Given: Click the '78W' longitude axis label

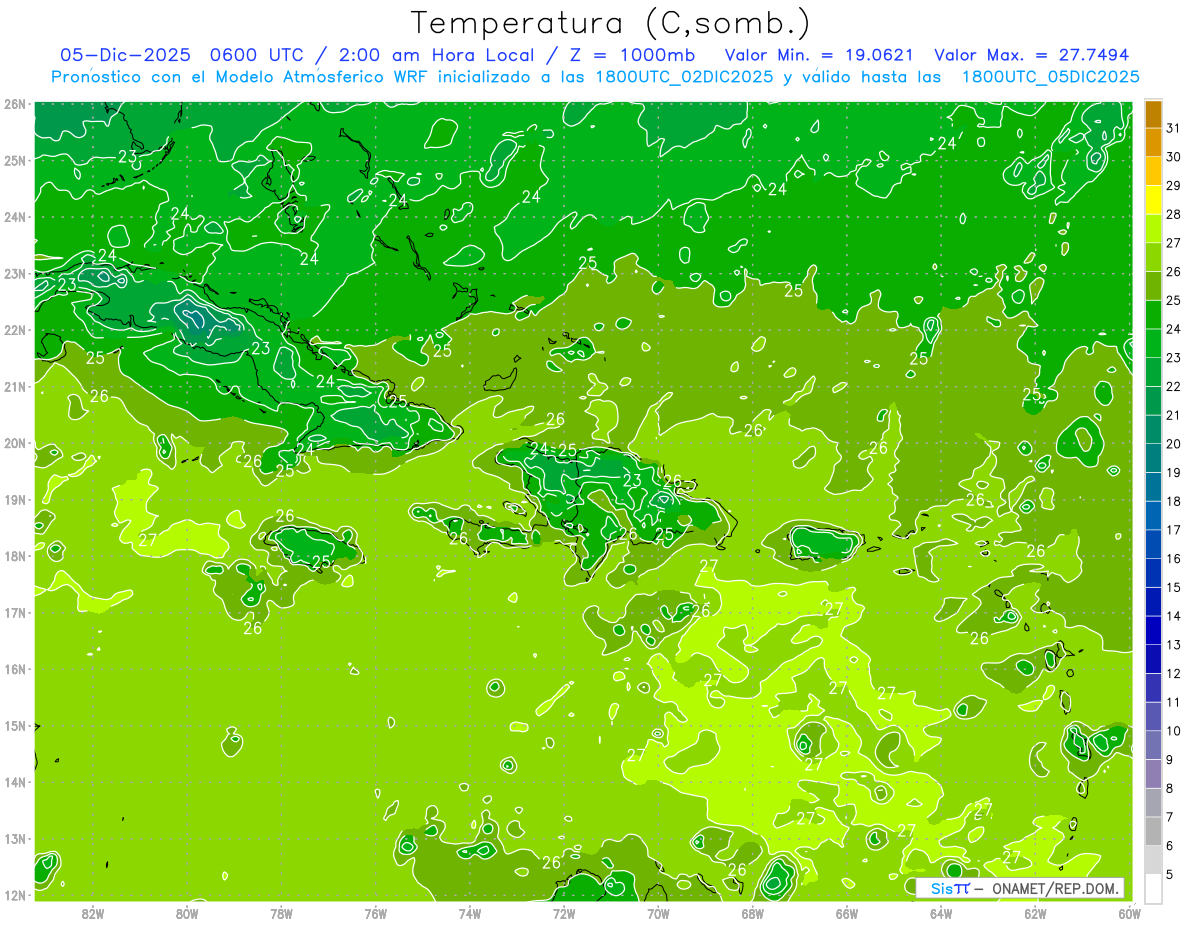Looking at the screenshot, I should (x=281, y=913).
